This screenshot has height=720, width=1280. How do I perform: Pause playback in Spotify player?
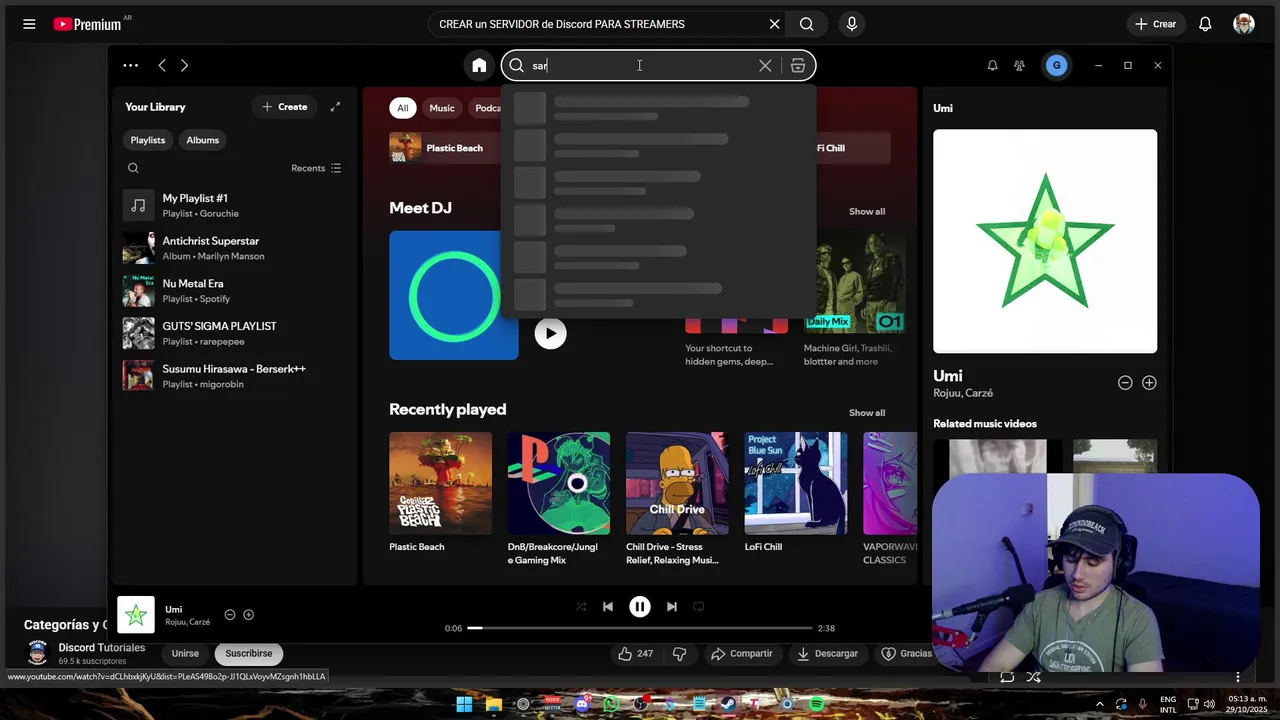[640, 606]
